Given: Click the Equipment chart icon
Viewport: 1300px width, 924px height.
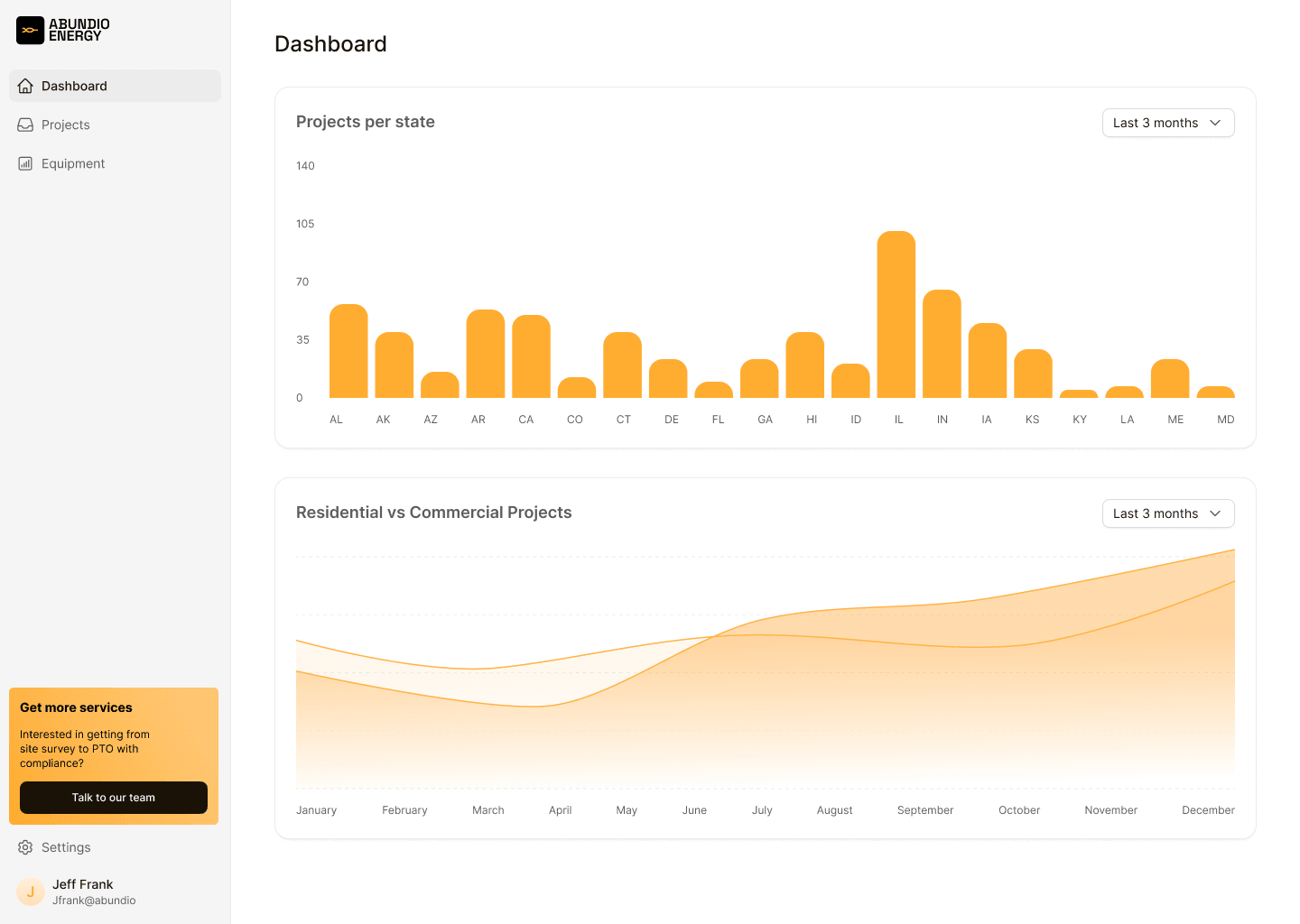Looking at the screenshot, I should (25, 163).
